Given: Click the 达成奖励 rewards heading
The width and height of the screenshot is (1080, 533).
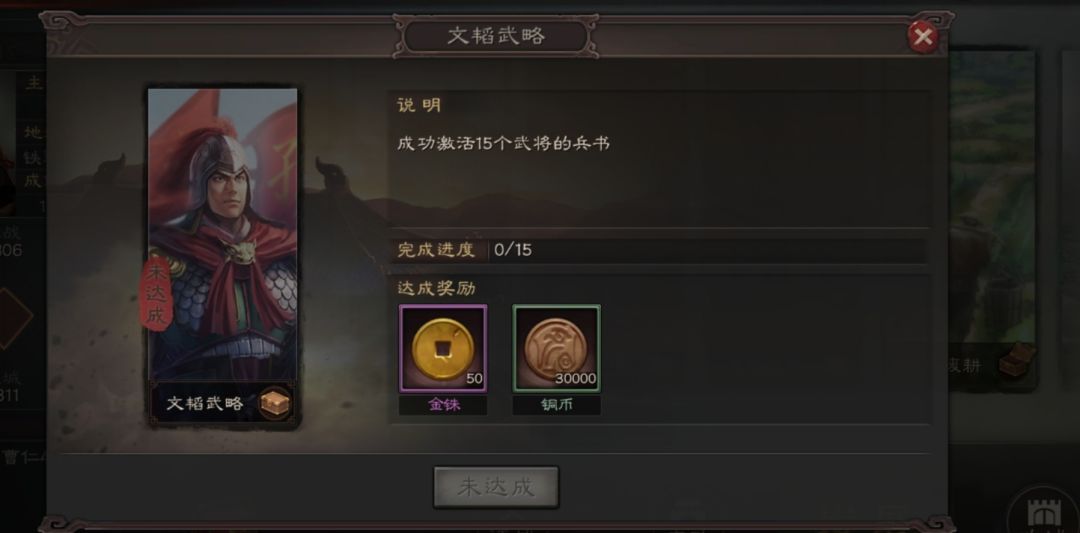Looking at the screenshot, I should pos(437,288).
